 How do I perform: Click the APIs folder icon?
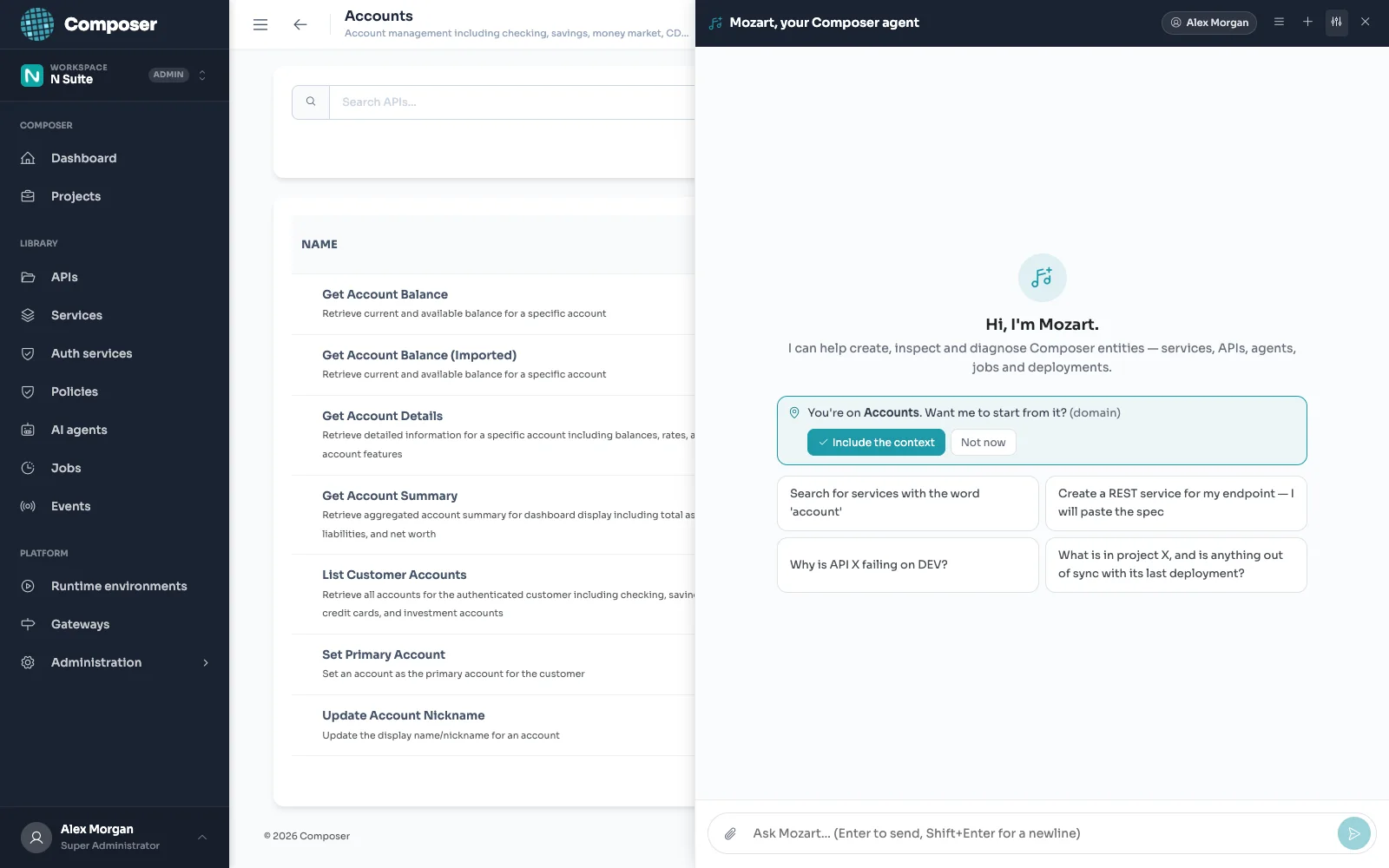tap(28, 277)
